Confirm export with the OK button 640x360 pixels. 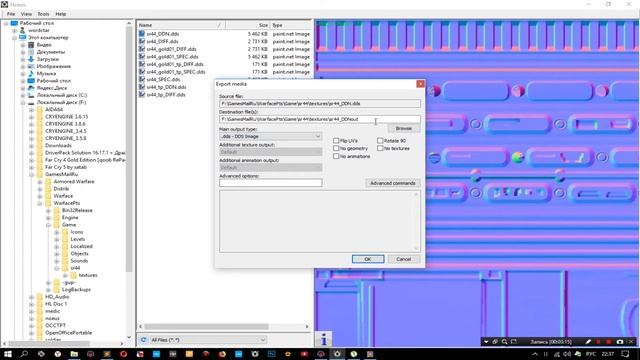coord(368,259)
